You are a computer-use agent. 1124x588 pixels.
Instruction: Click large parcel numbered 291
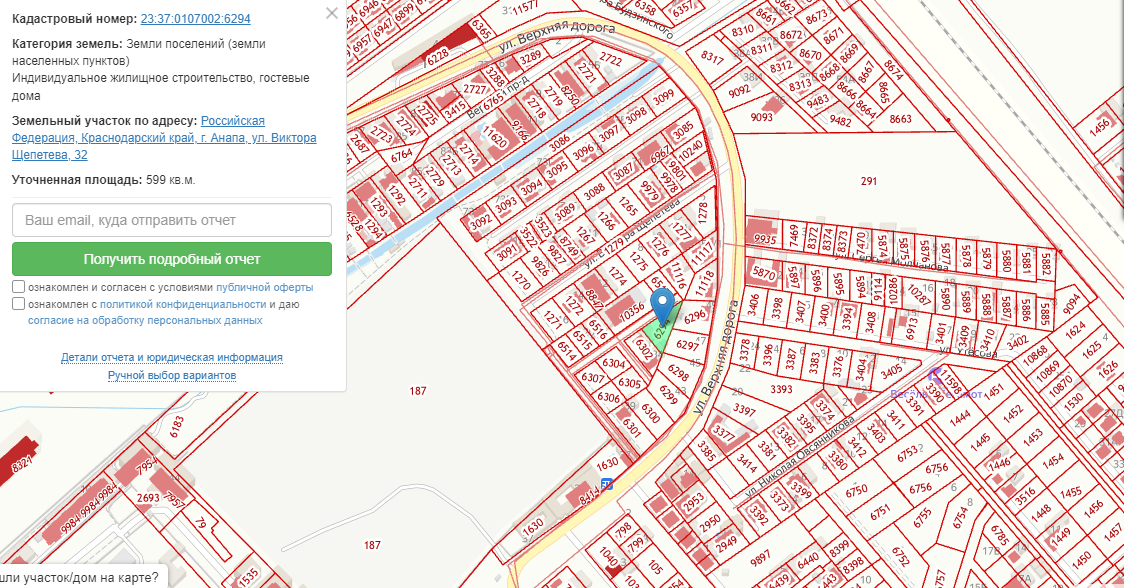tap(867, 181)
